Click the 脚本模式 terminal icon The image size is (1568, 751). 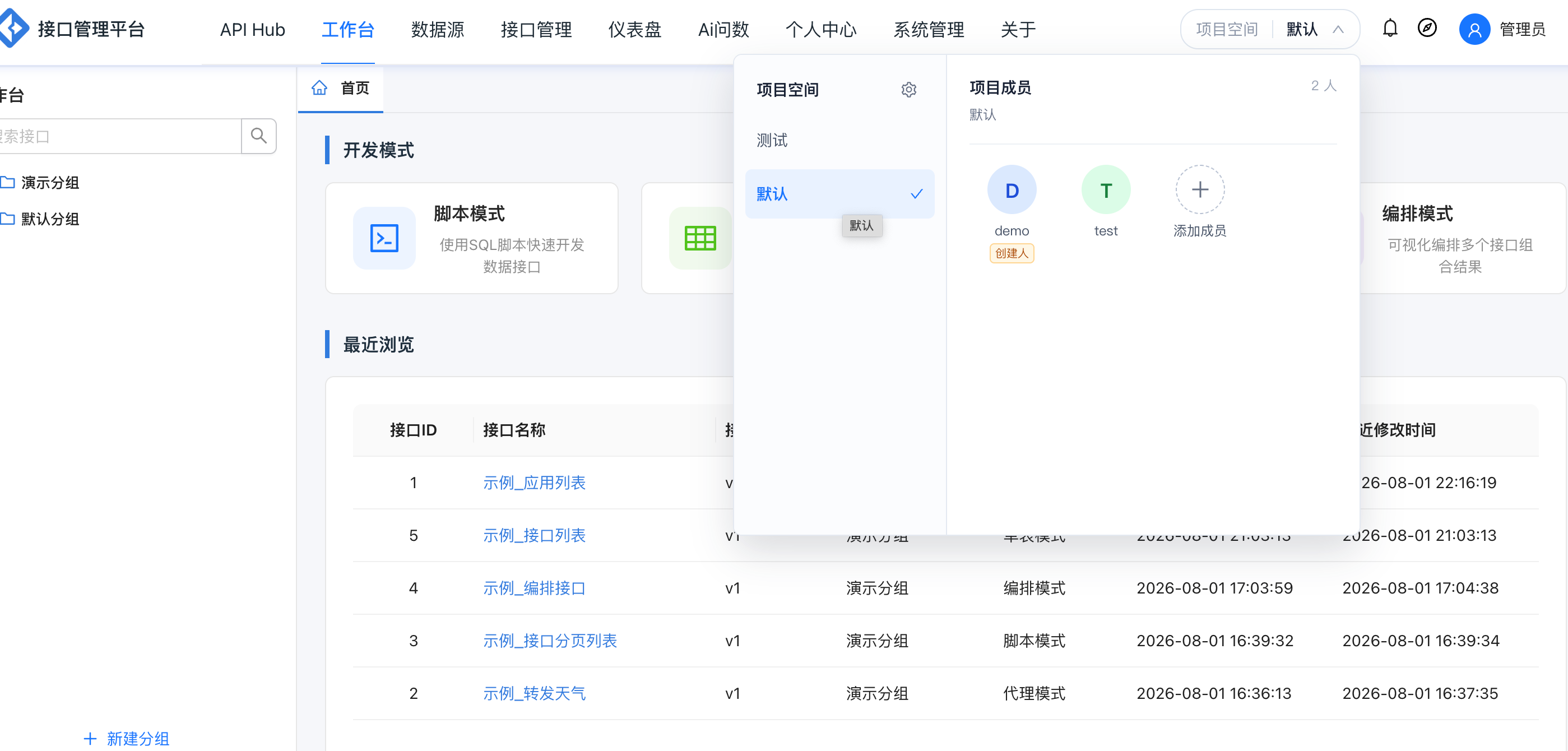point(384,238)
